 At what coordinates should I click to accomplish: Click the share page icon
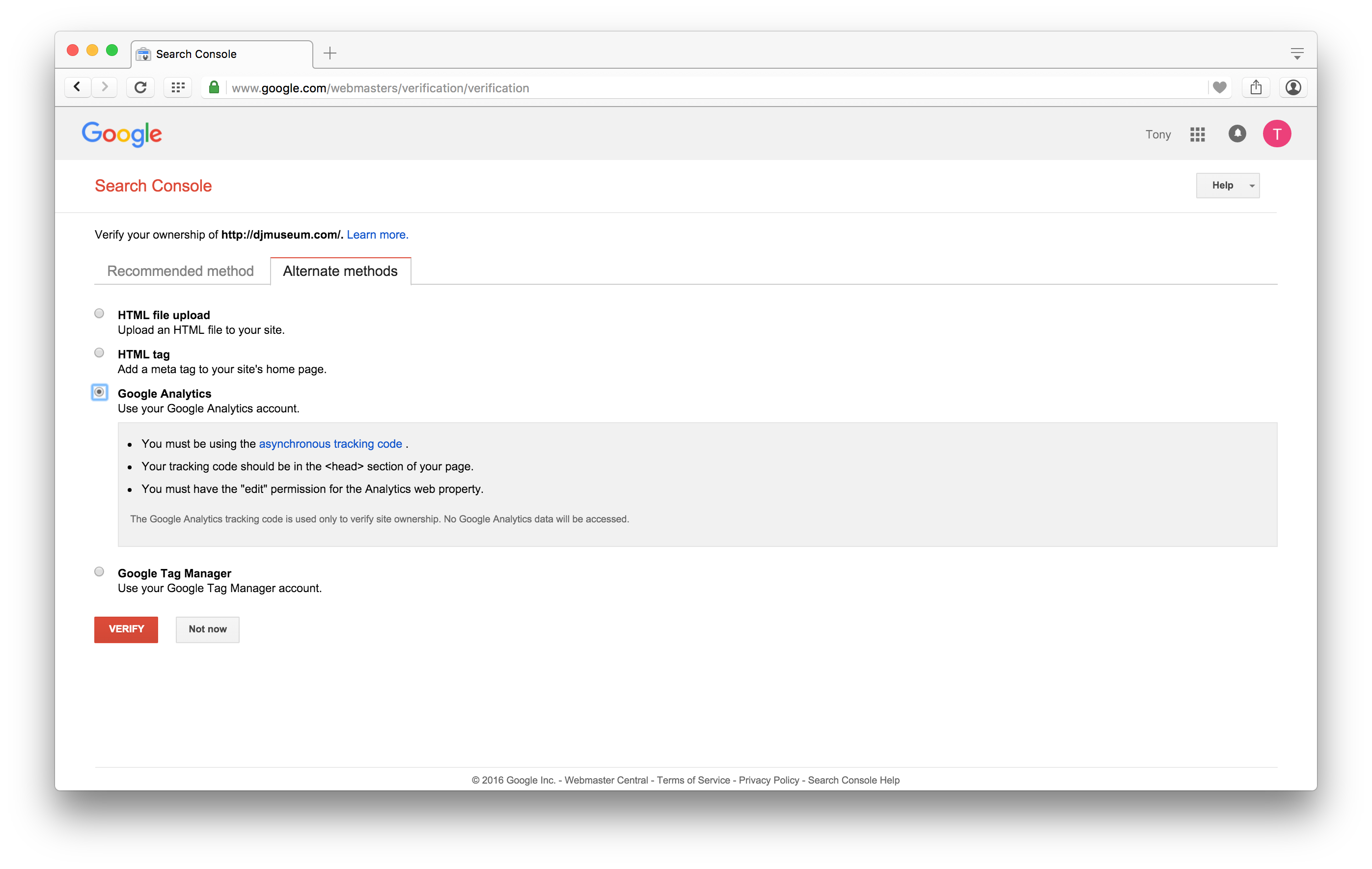pyautogui.click(x=1256, y=87)
